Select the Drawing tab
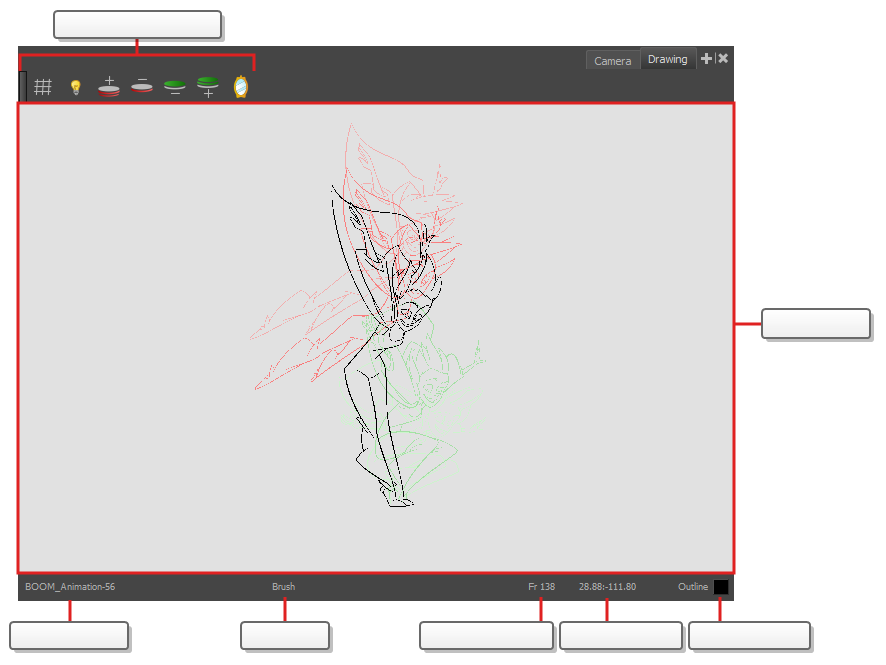The height and width of the screenshot is (665, 886). pyautogui.click(x=667, y=60)
